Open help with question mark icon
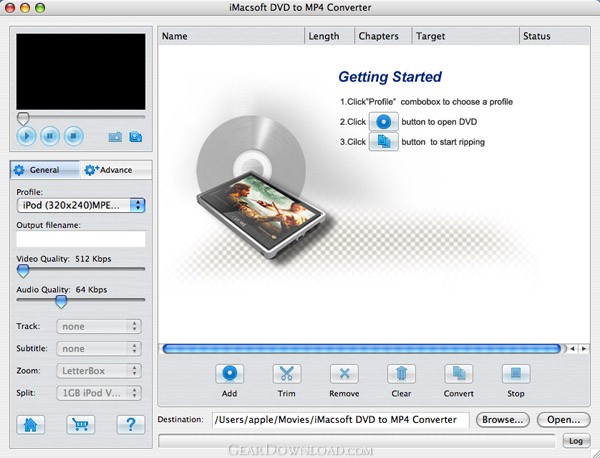 (x=131, y=424)
